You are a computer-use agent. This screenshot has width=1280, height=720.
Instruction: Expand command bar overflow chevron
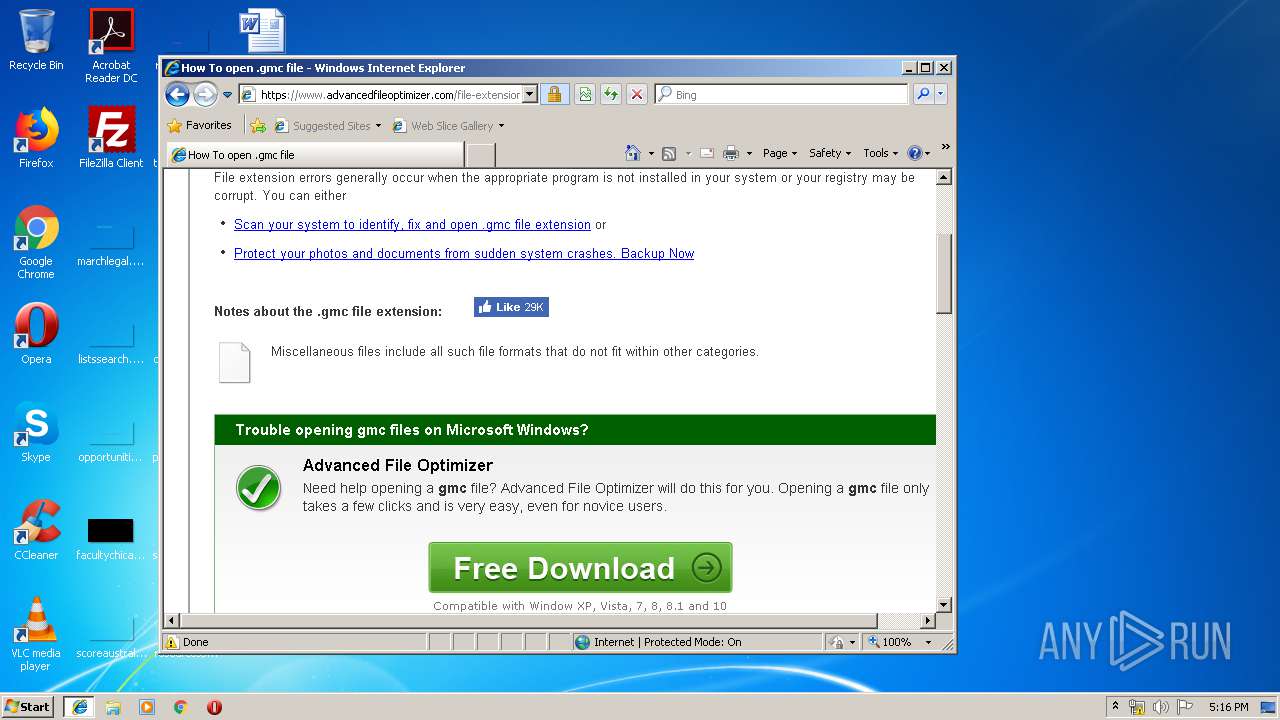tap(945, 147)
